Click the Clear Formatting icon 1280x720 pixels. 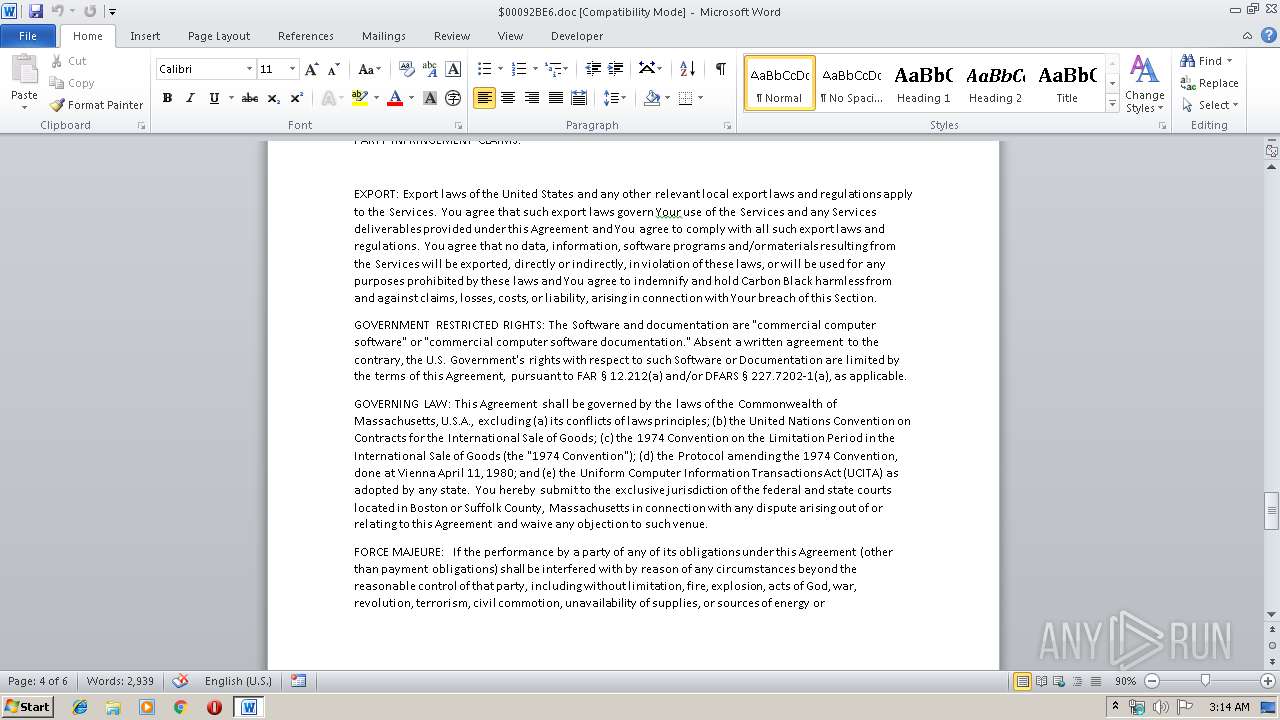[x=406, y=69]
